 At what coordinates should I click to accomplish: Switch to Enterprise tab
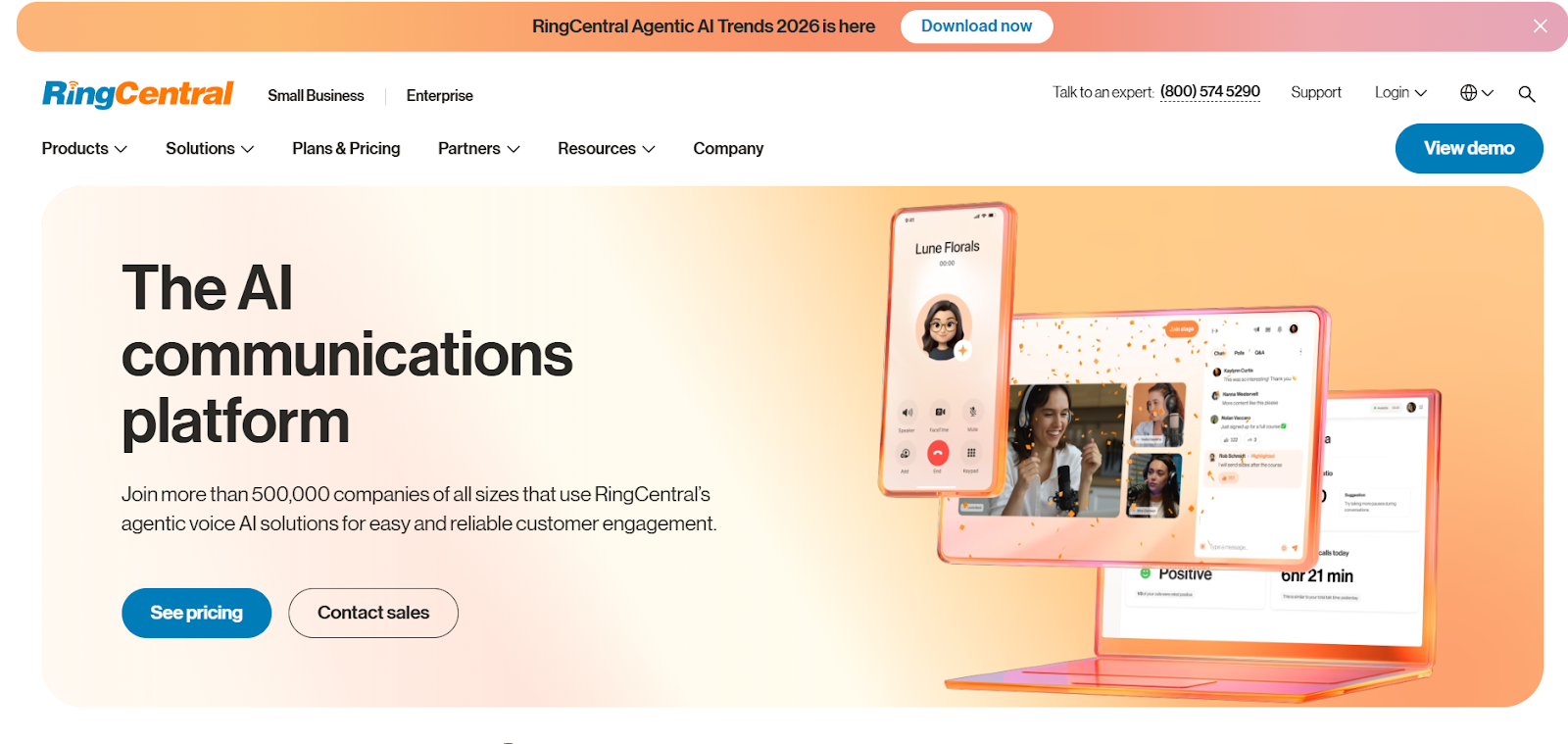pos(440,95)
